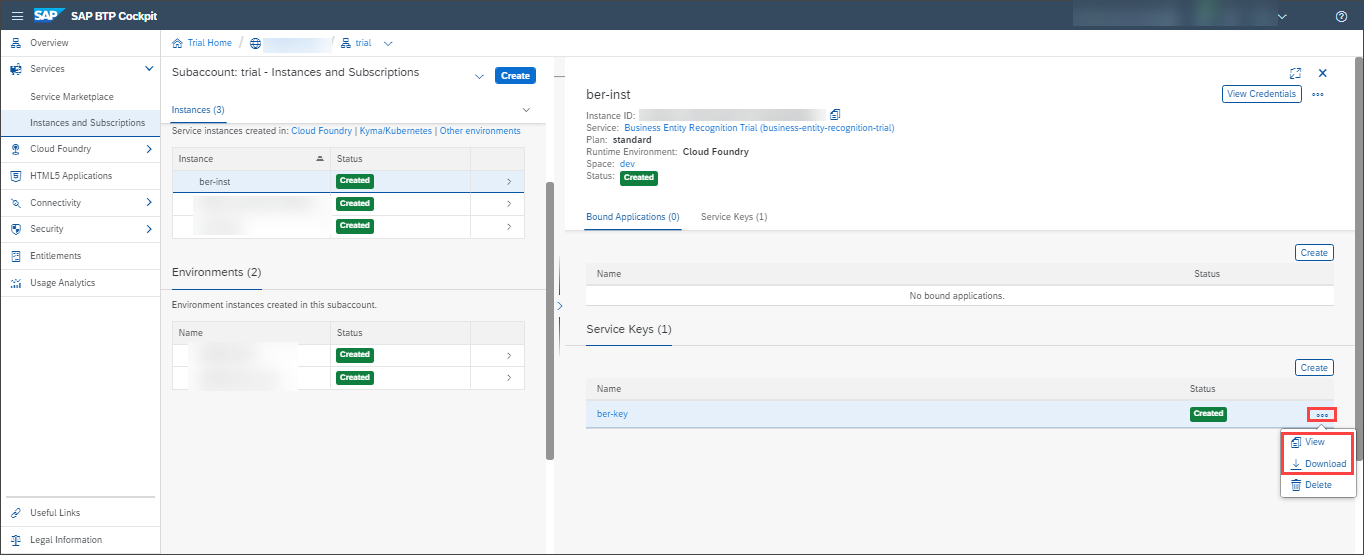
Task: Click View Credentials button
Action: (x=1262, y=94)
